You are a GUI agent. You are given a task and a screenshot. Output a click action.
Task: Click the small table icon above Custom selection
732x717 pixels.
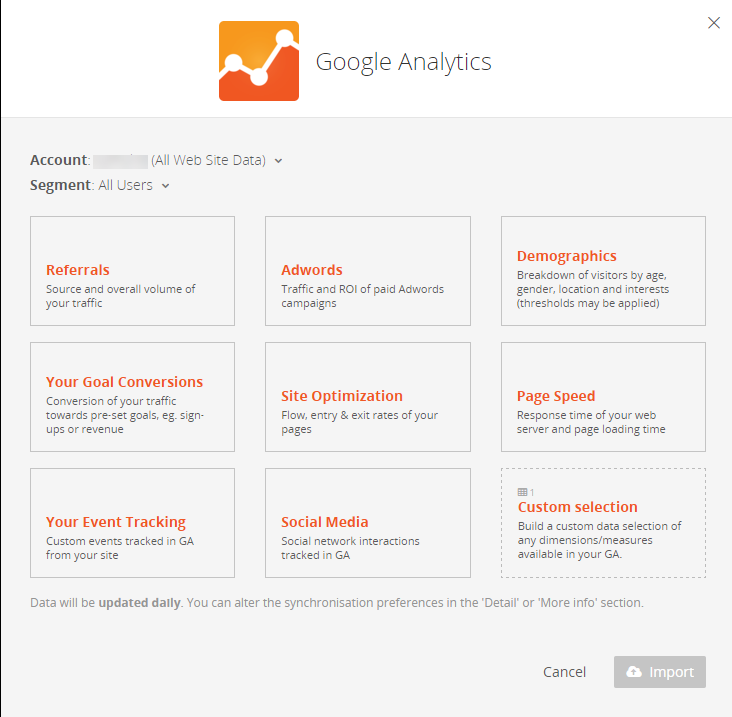point(522,492)
